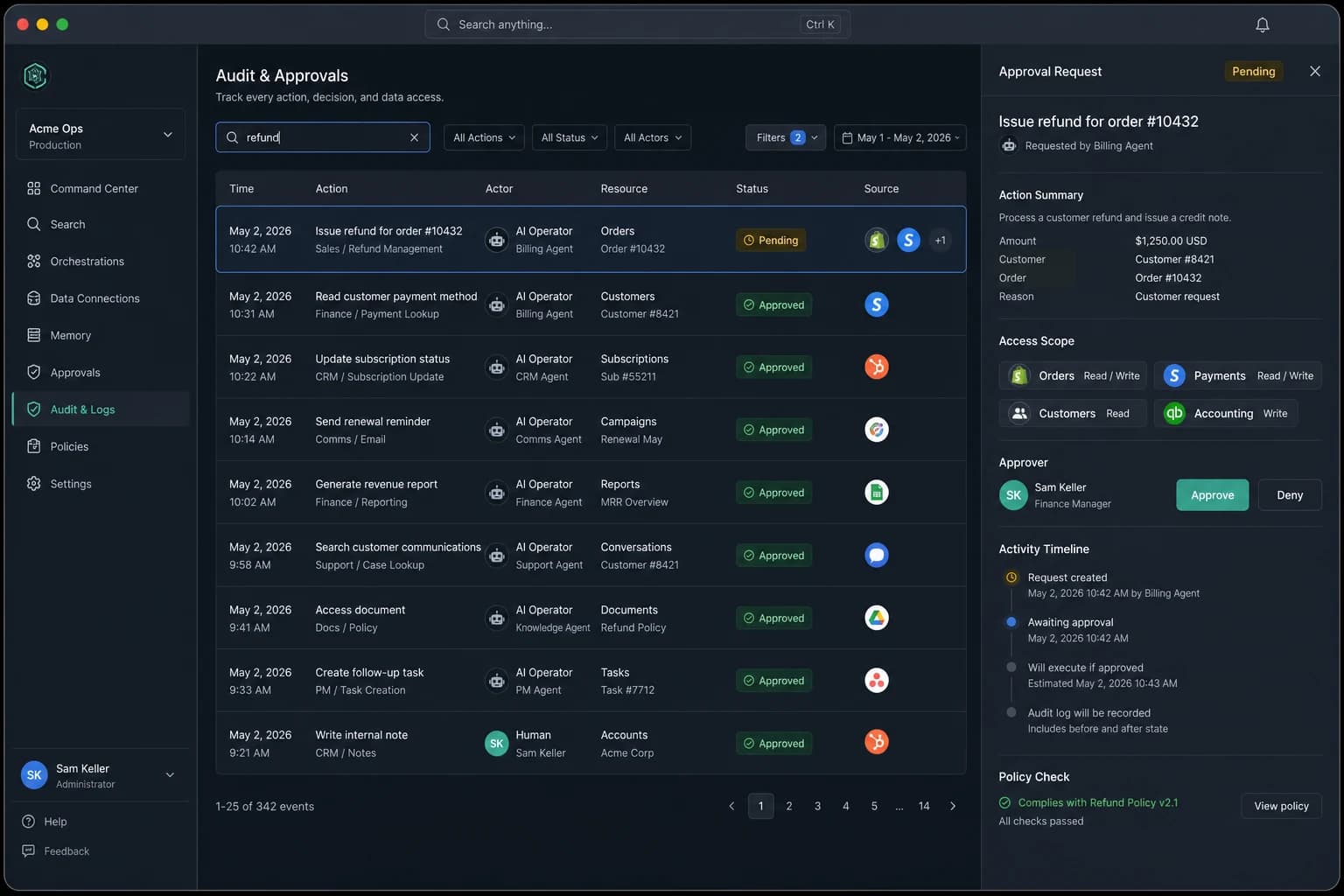The image size is (1344, 896).
Task: Click Complies with Refund Policy v2.1 link
Action: [1097, 802]
